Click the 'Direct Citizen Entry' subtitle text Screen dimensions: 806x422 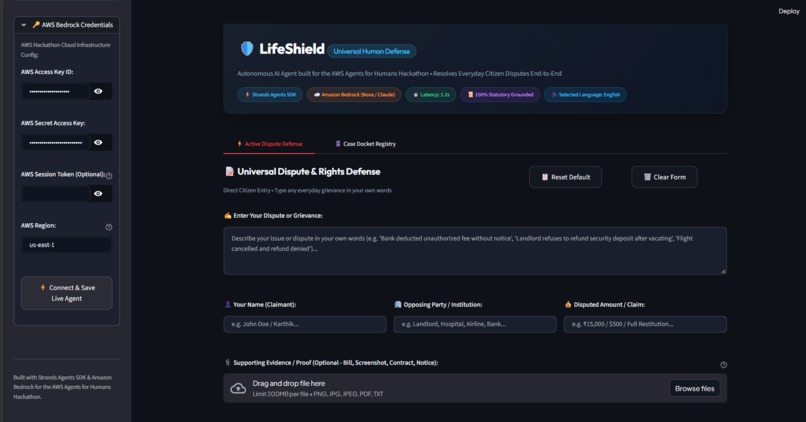[247, 190]
